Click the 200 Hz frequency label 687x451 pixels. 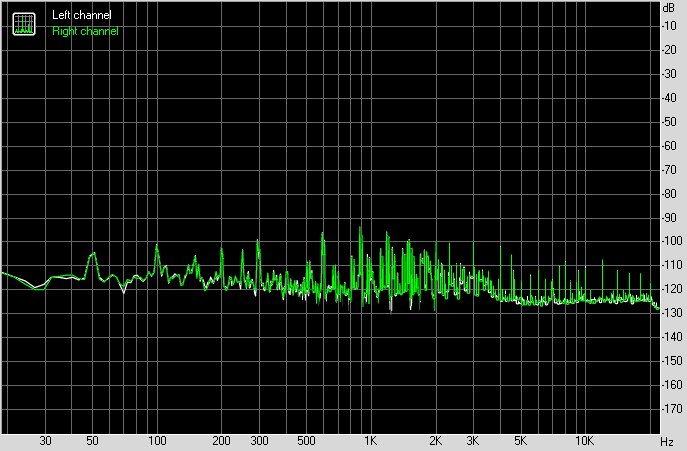pos(221,441)
